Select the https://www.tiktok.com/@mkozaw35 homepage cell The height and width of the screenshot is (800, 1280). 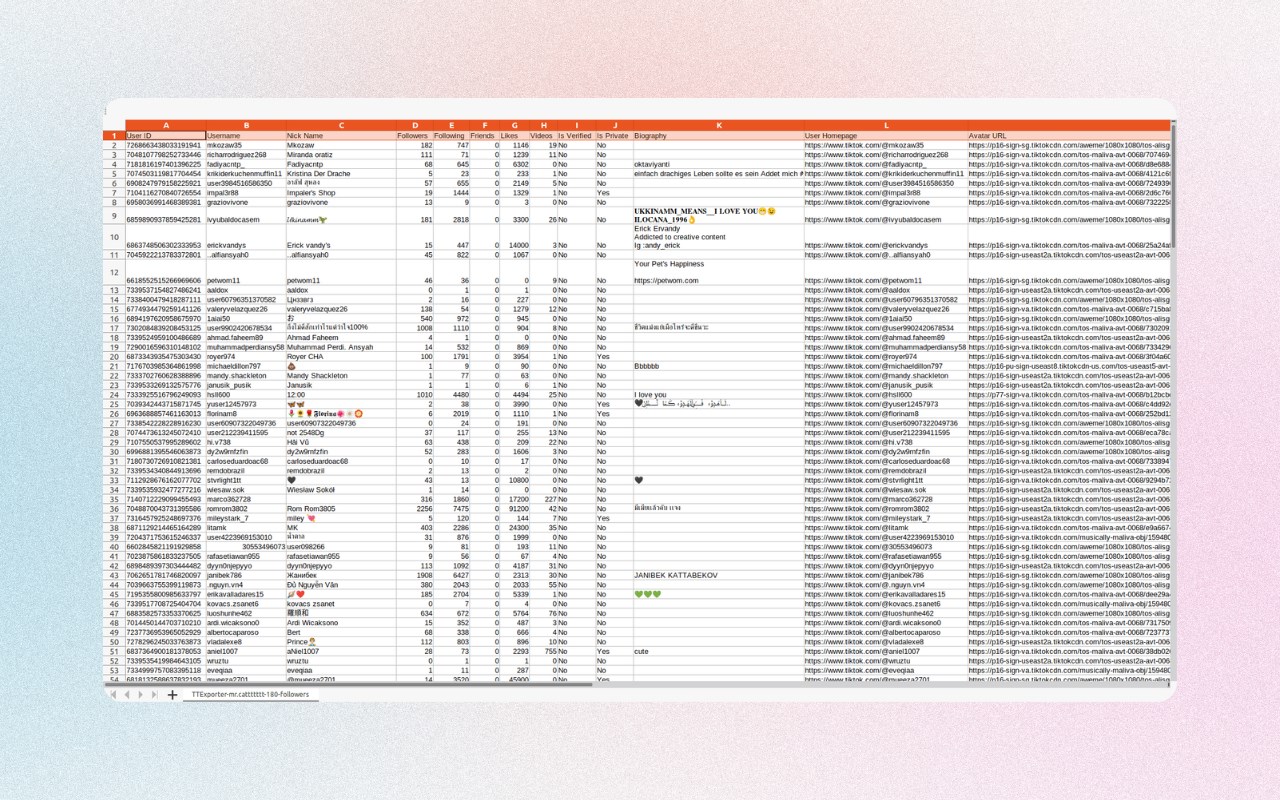click(885, 146)
